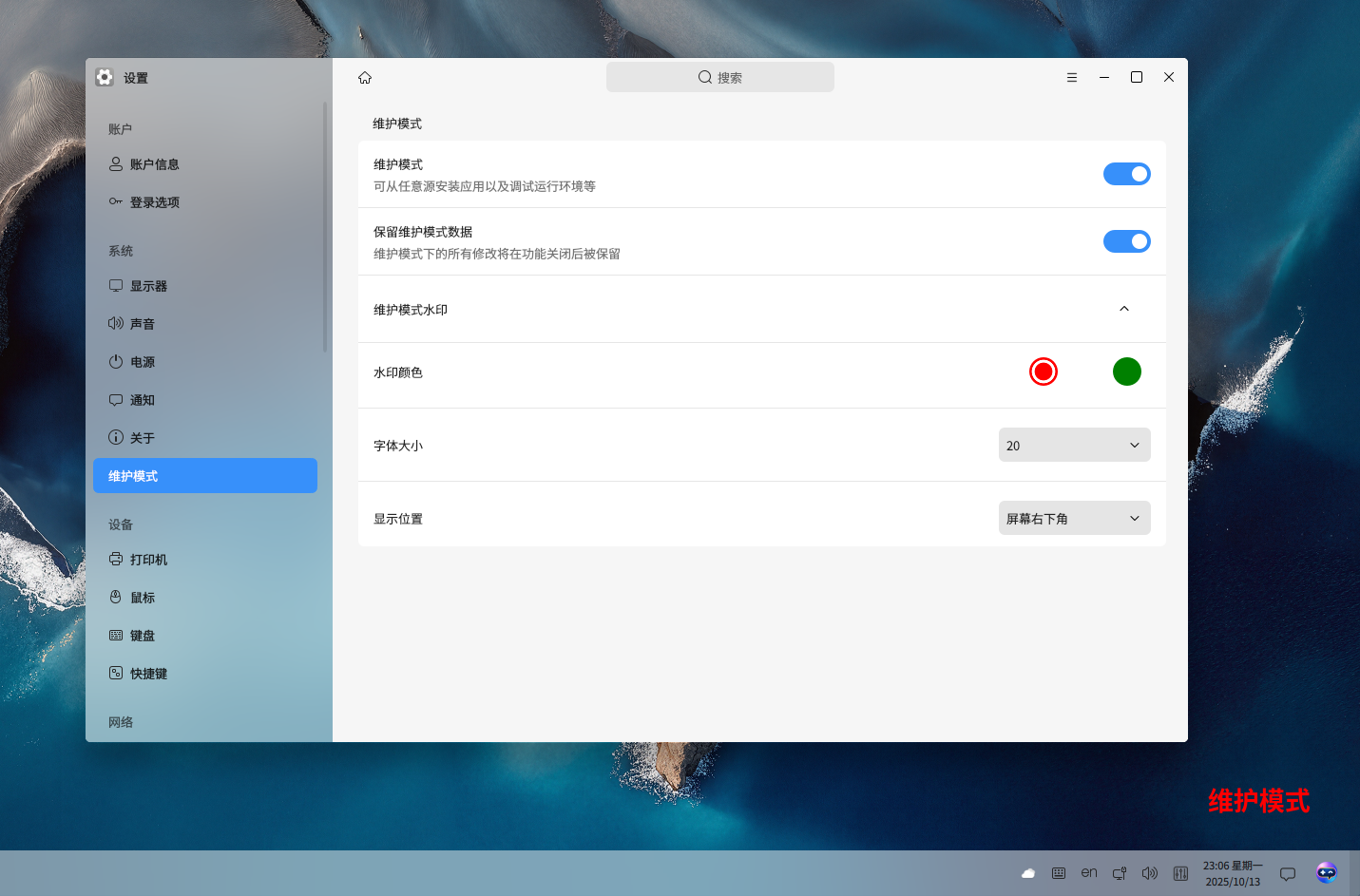Click the sidebar vertical scrollbar
Viewport: 1360px width, 896px height.
pos(325,228)
